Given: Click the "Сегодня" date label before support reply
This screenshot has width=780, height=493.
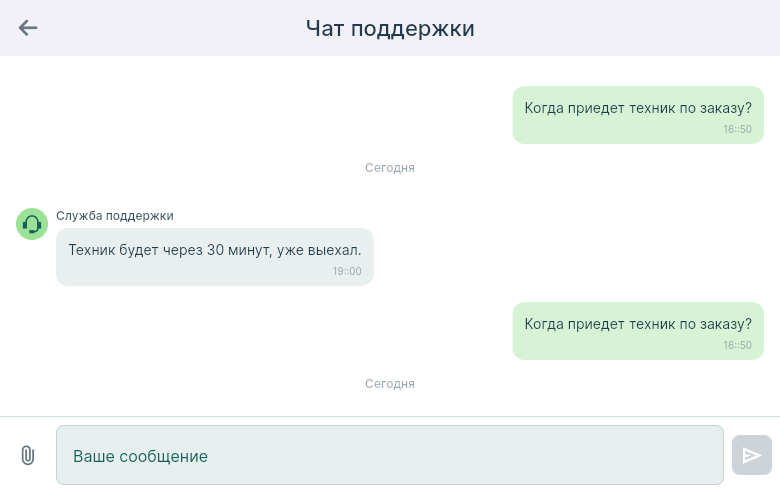Looking at the screenshot, I should (x=390, y=168).
